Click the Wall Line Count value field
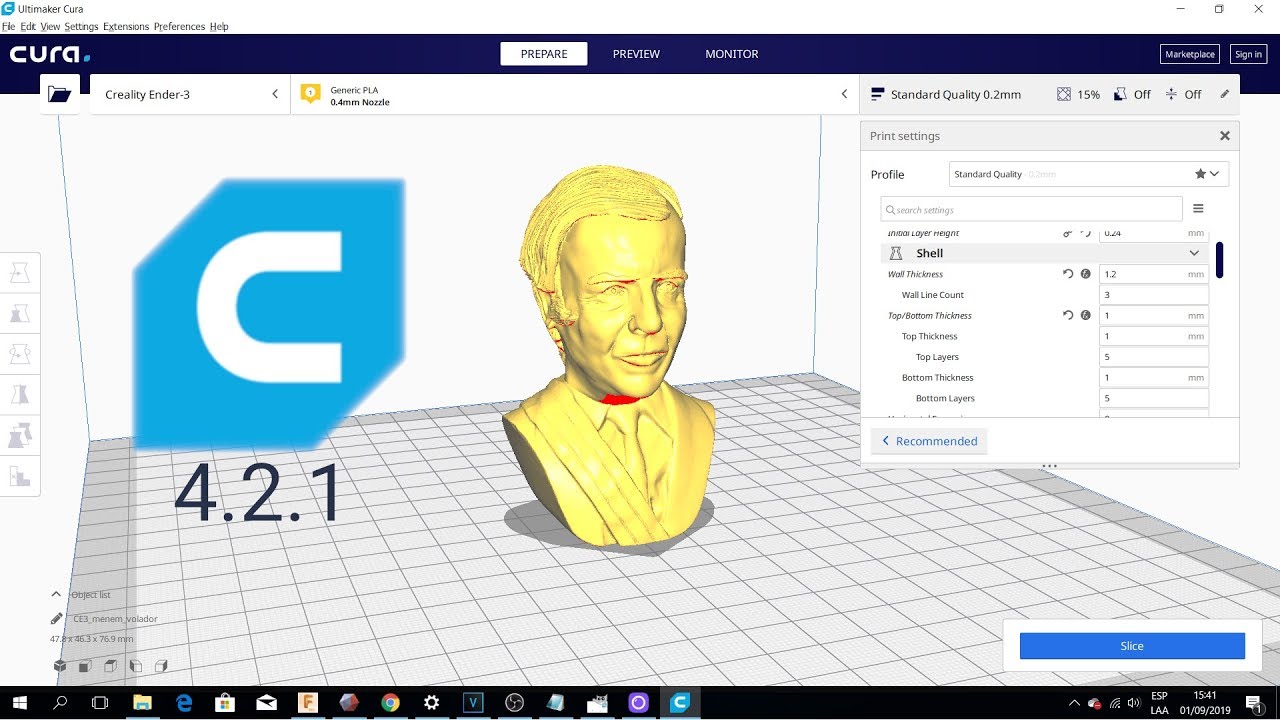 [1153, 295]
